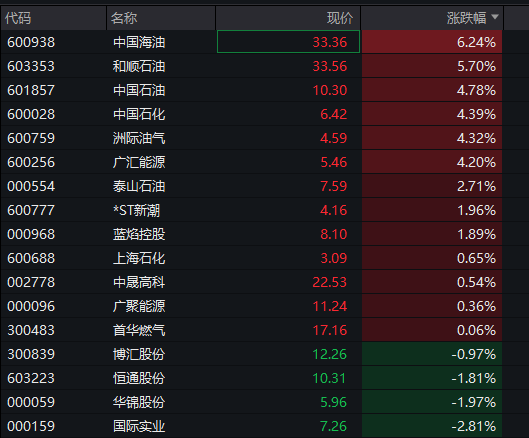Open the 首华燃气 row
This screenshot has height=438, width=529.
click(139, 330)
